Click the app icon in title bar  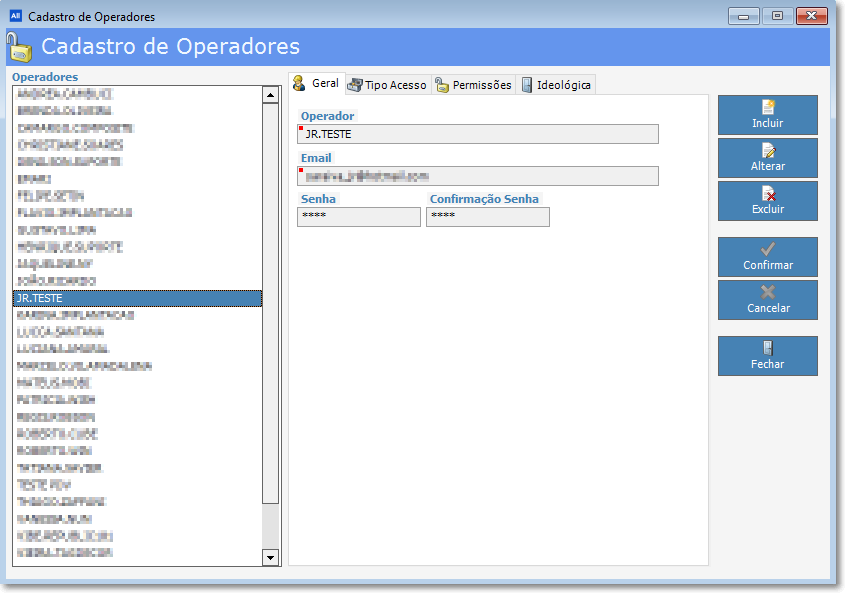pyautogui.click(x=14, y=17)
